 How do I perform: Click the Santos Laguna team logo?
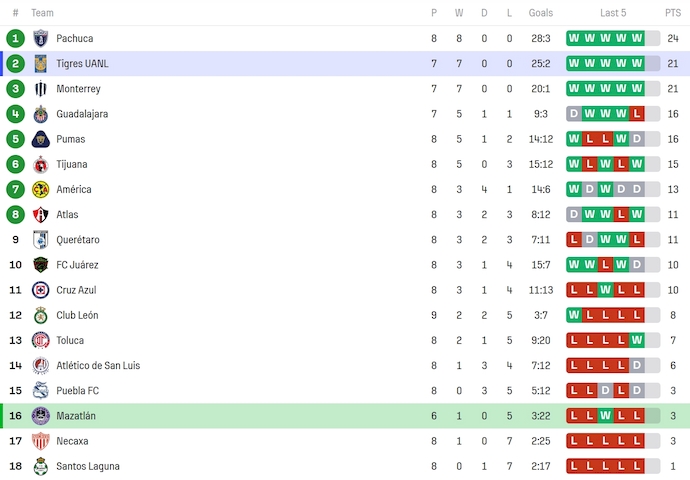[41, 466]
